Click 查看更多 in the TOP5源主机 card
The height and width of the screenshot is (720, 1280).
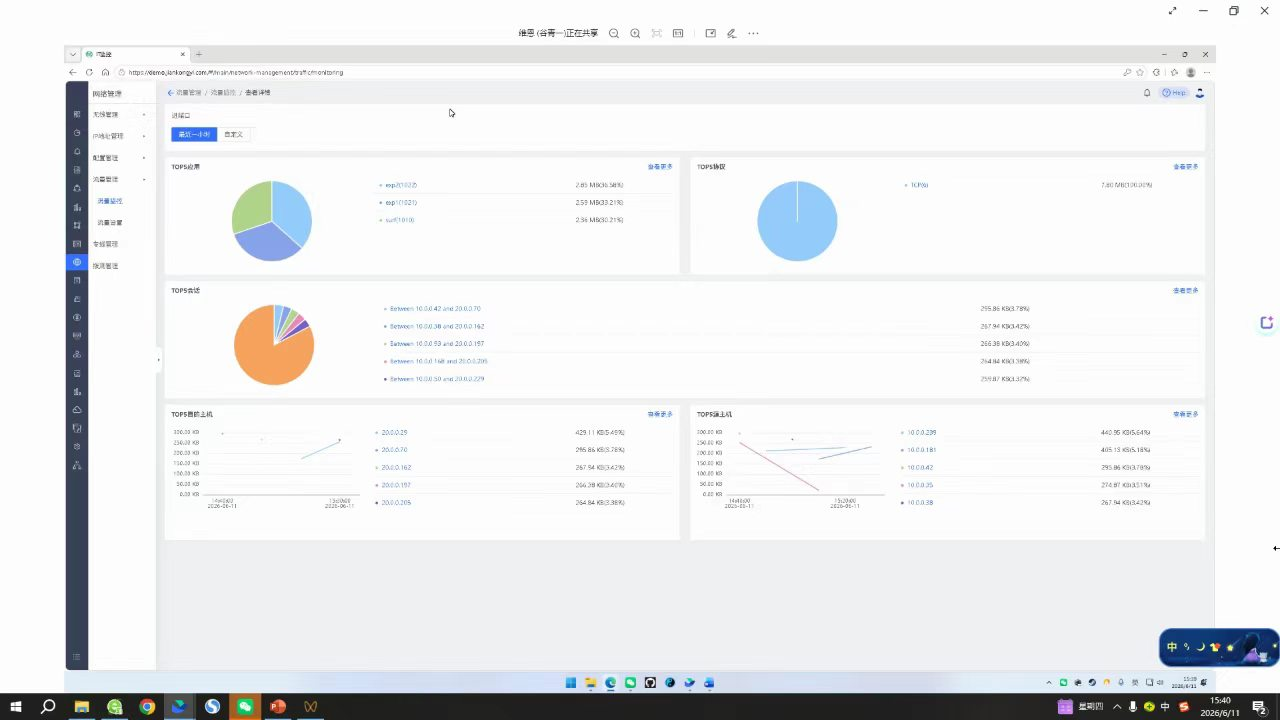(x=1186, y=414)
